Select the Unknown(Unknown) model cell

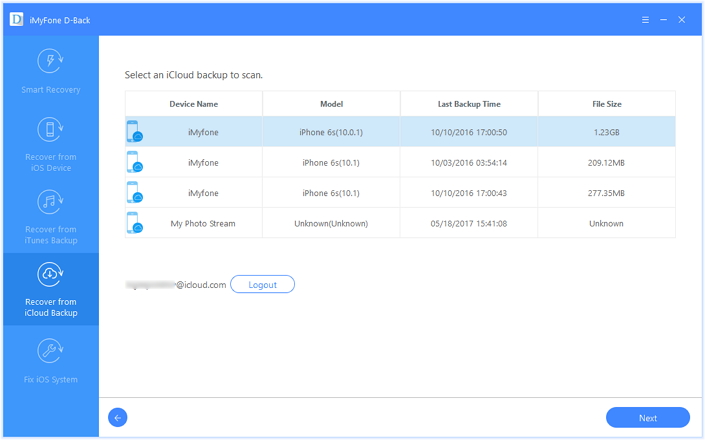(x=331, y=223)
